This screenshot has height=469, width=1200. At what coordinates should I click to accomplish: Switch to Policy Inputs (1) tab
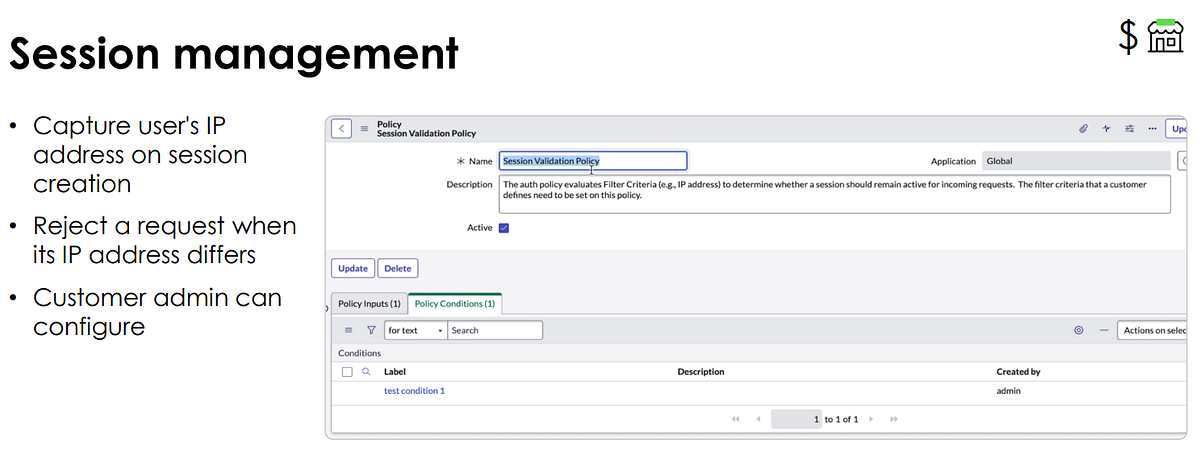(368, 303)
